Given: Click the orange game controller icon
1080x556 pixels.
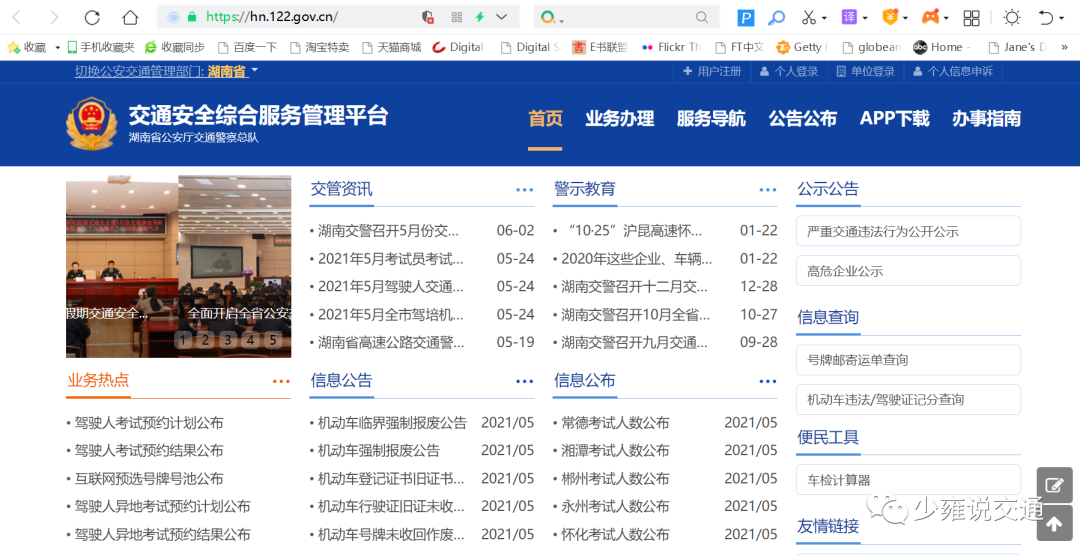Looking at the screenshot, I should point(931,17).
